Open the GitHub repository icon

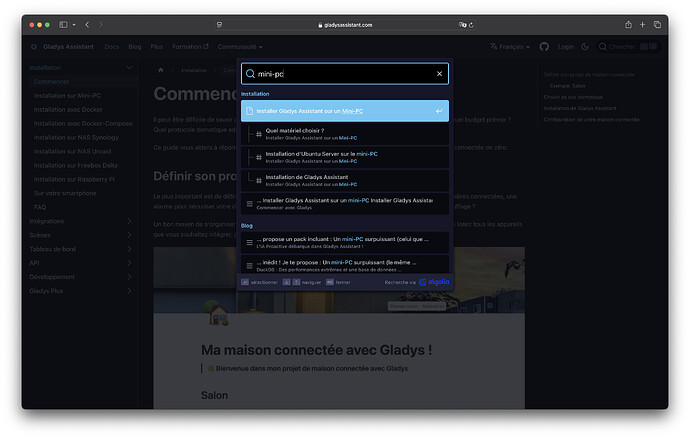point(544,47)
